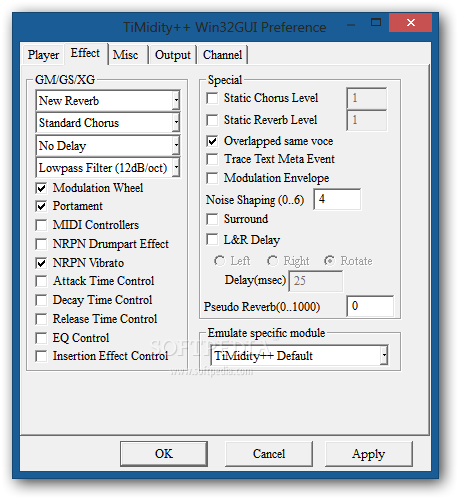Maximize the Preference window

[376, 23]
